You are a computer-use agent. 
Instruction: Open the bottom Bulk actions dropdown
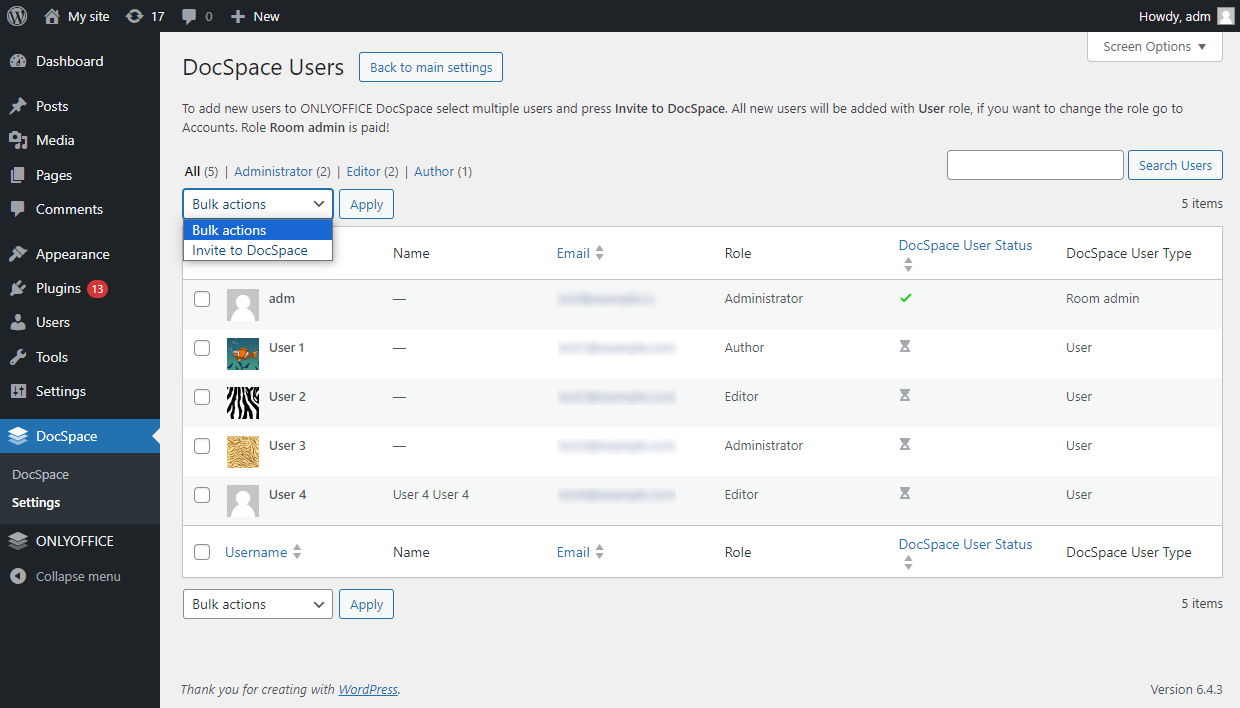click(257, 603)
